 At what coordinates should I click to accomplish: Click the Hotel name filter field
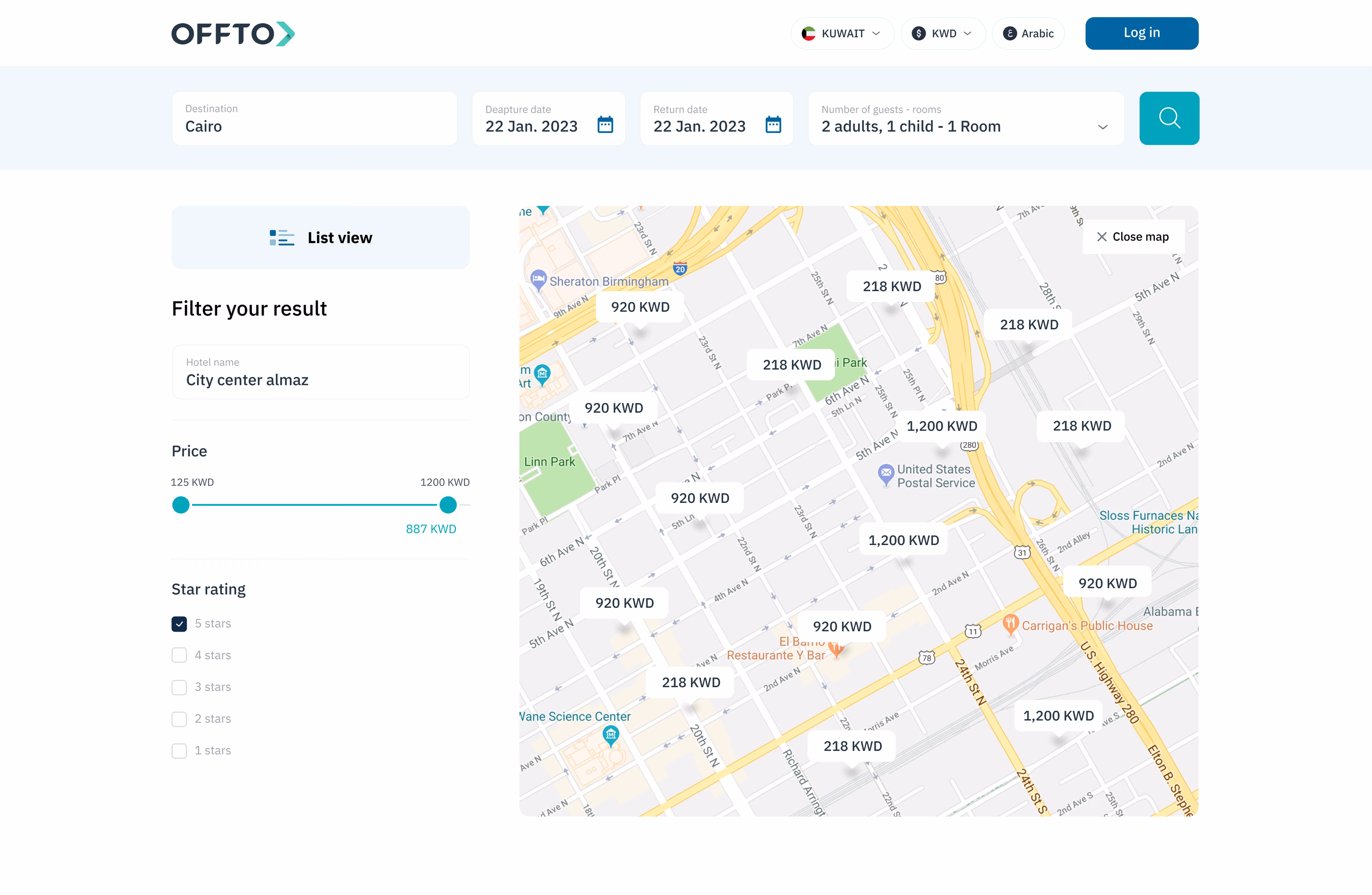pyautogui.click(x=320, y=372)
